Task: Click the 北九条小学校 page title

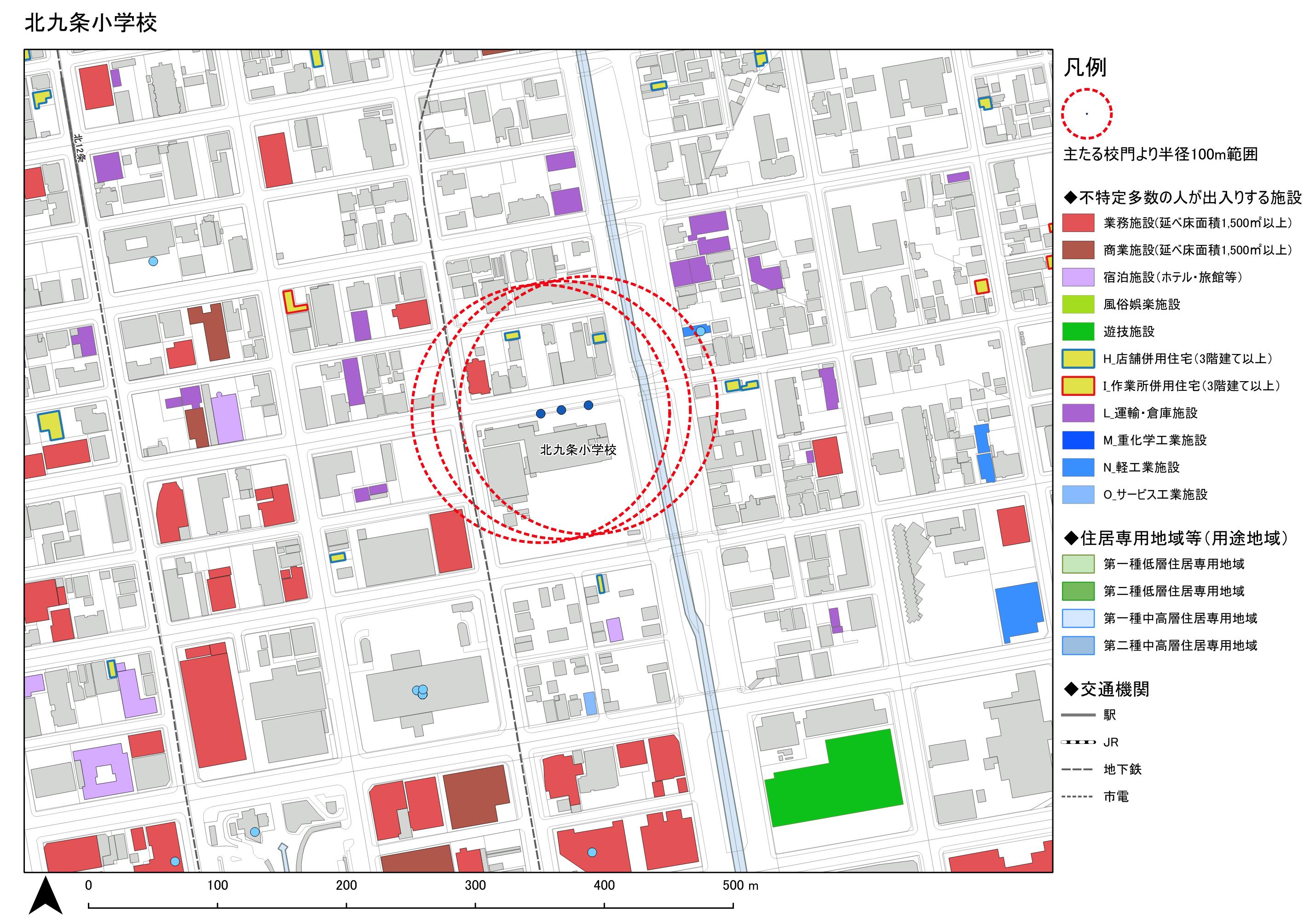Action: 91,23
